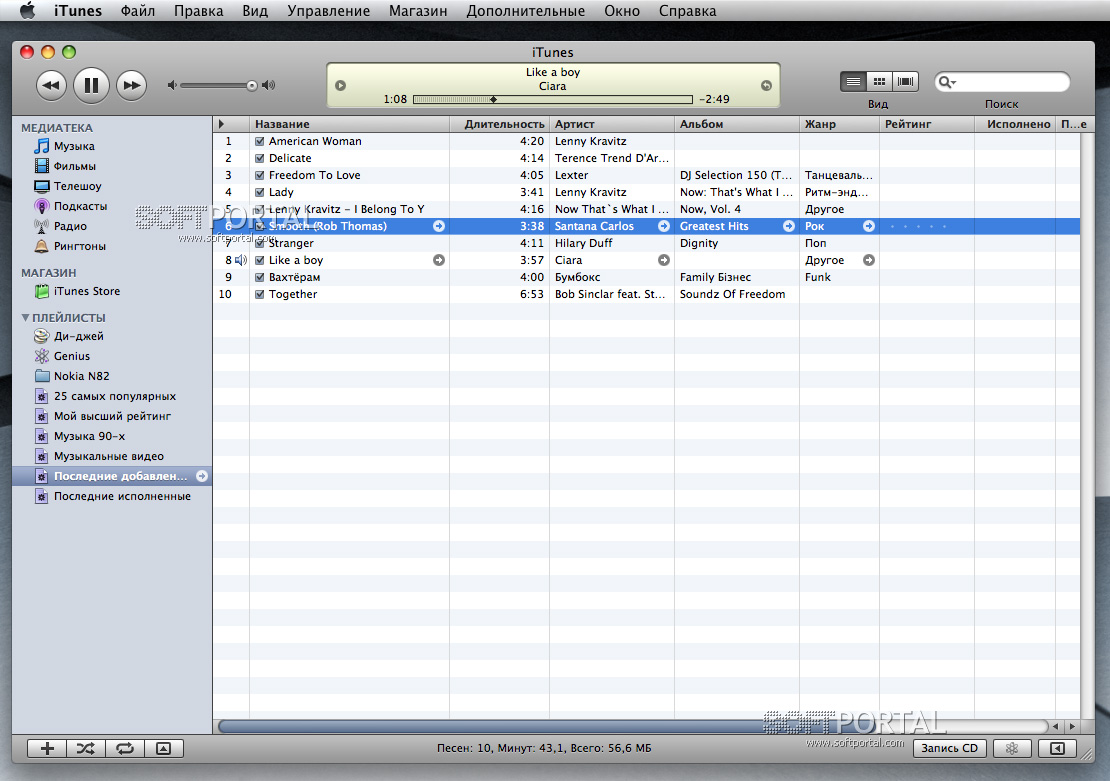The width and height of the screenshot is (1110, 781).
Task: Create new playlist with plus button
Action: [47, 748]
